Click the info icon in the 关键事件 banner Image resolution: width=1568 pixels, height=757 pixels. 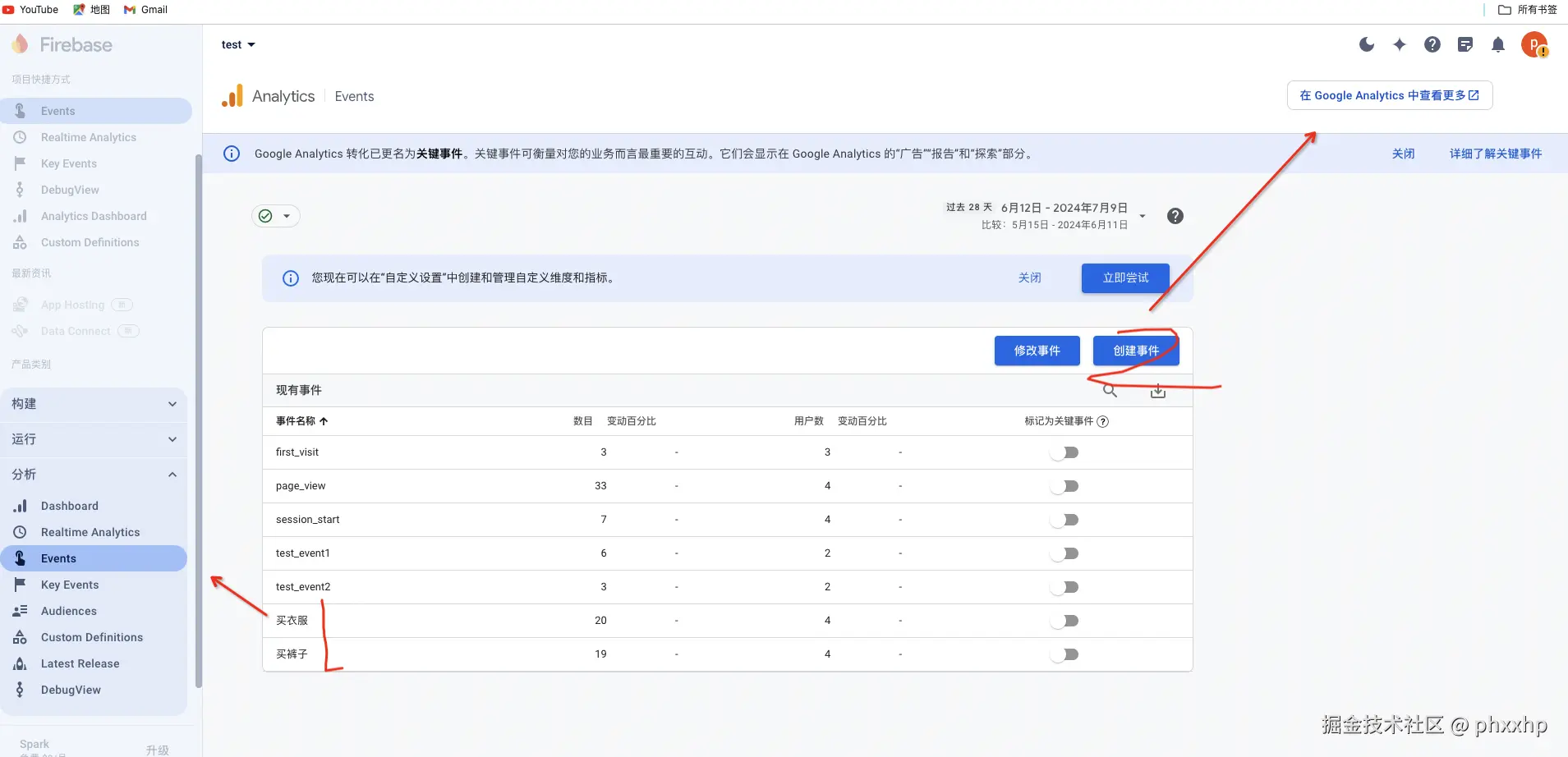232,154
